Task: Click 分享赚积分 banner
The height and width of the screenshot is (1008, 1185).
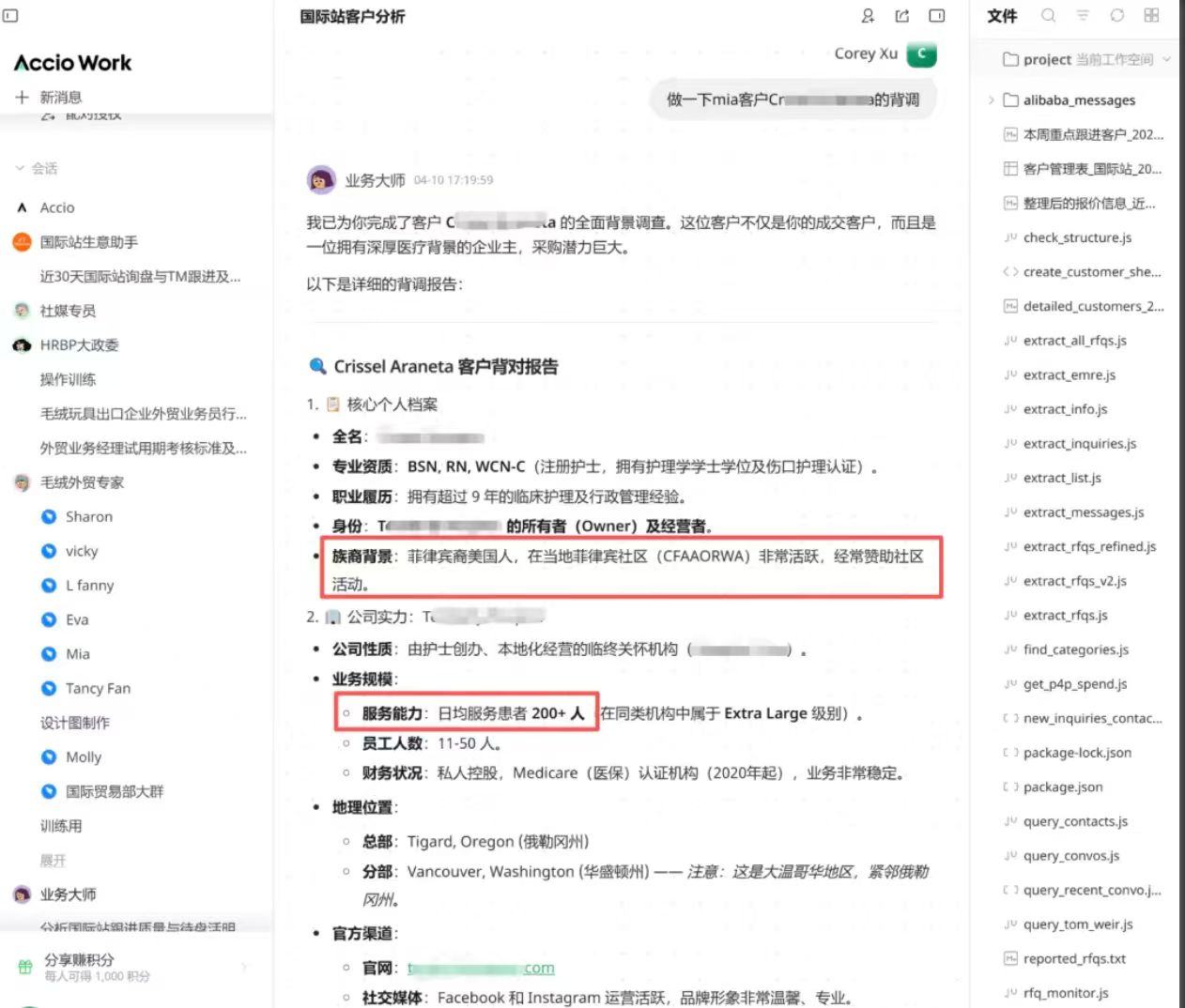Action: coord(131,967)
